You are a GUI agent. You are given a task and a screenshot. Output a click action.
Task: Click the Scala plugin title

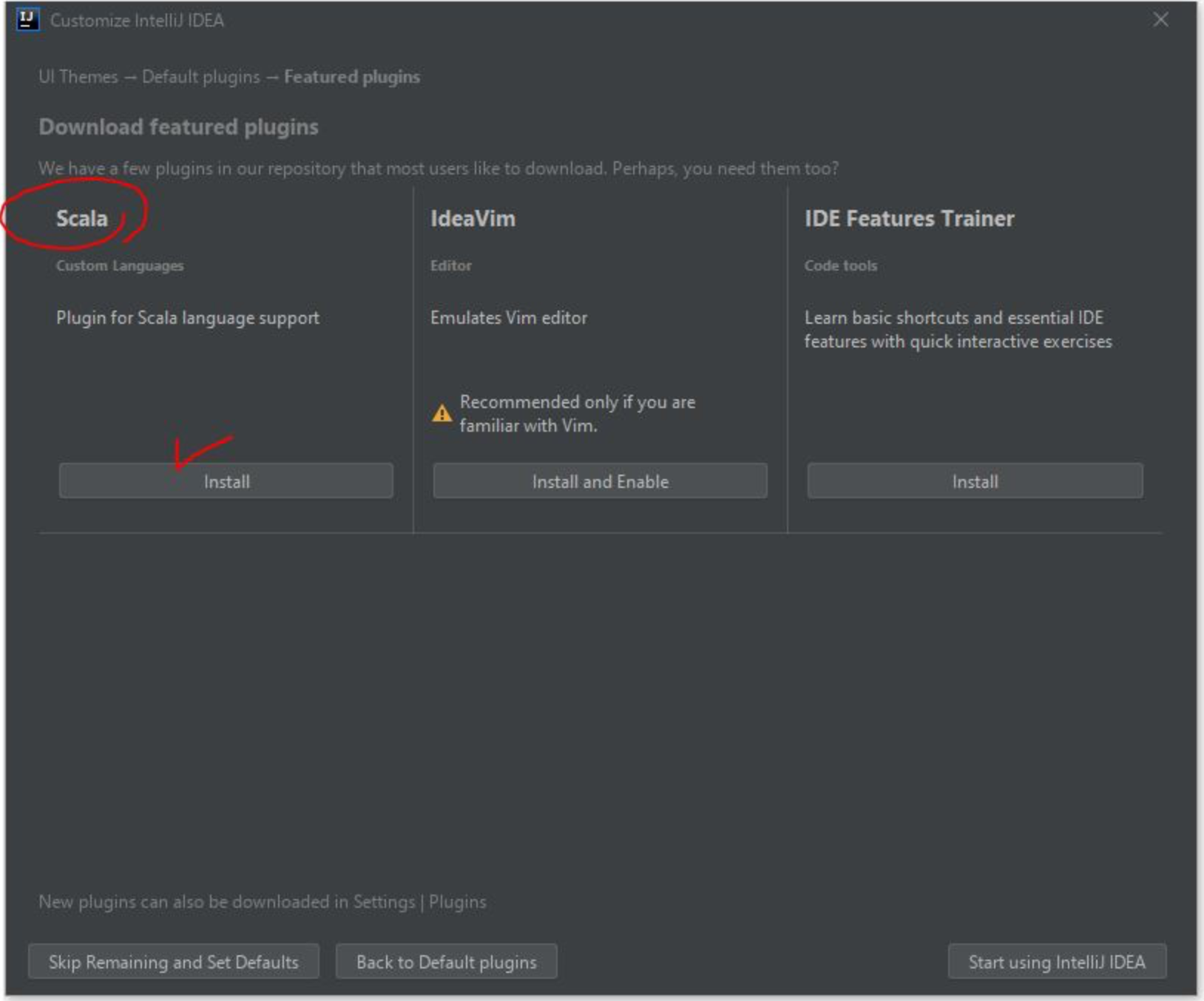tap(82, 219)
